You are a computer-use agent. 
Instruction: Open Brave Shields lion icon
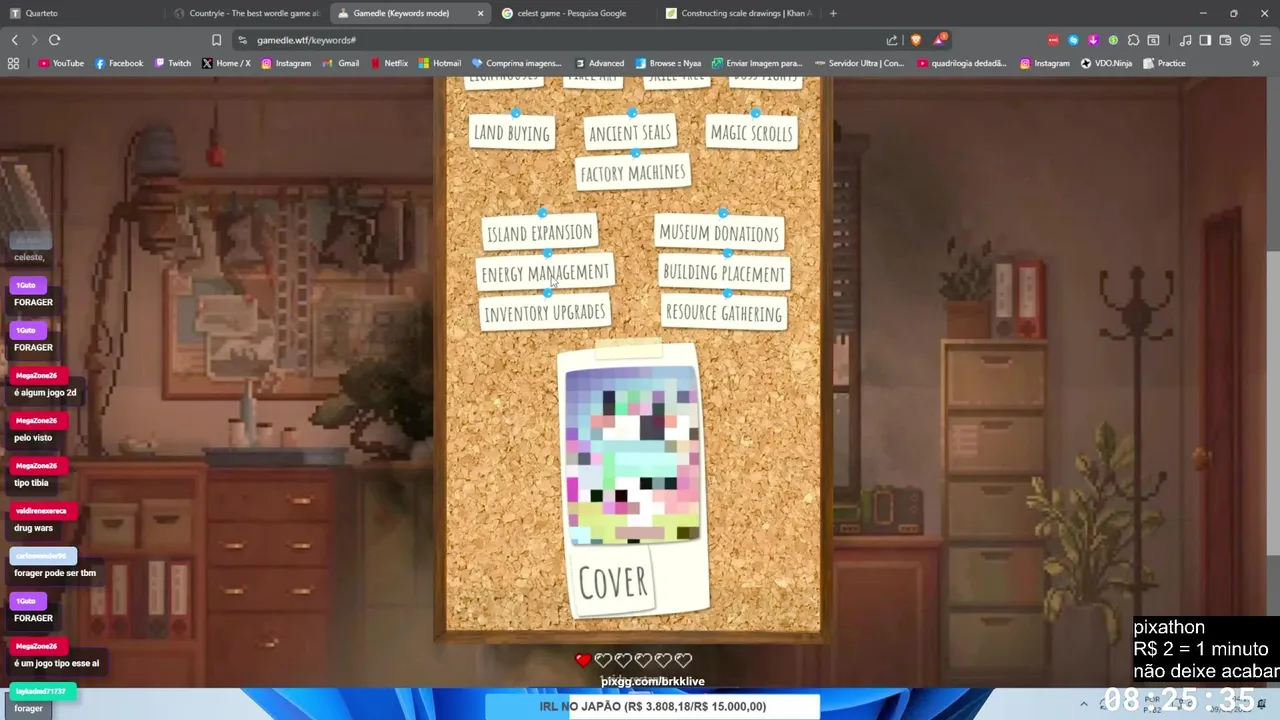pyautogui.click(x=916, y=40)
